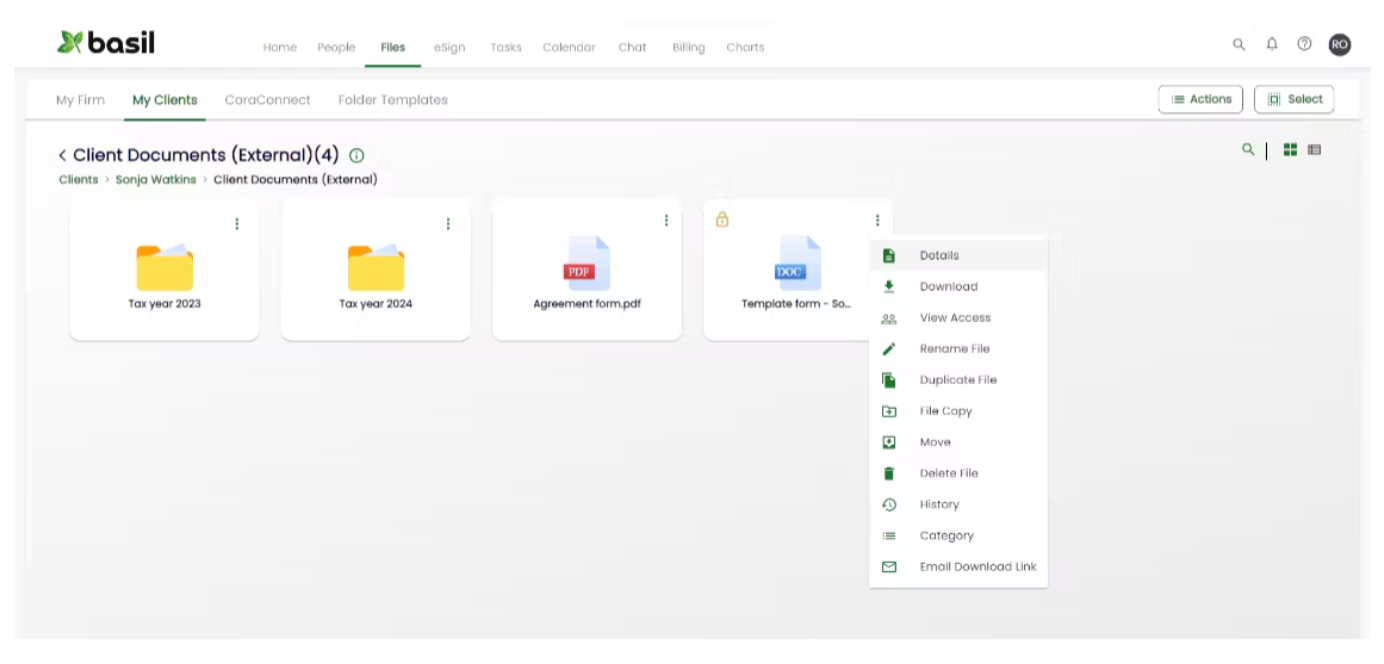
Task: Open the help question mark icon
Action: (1304, 44)
